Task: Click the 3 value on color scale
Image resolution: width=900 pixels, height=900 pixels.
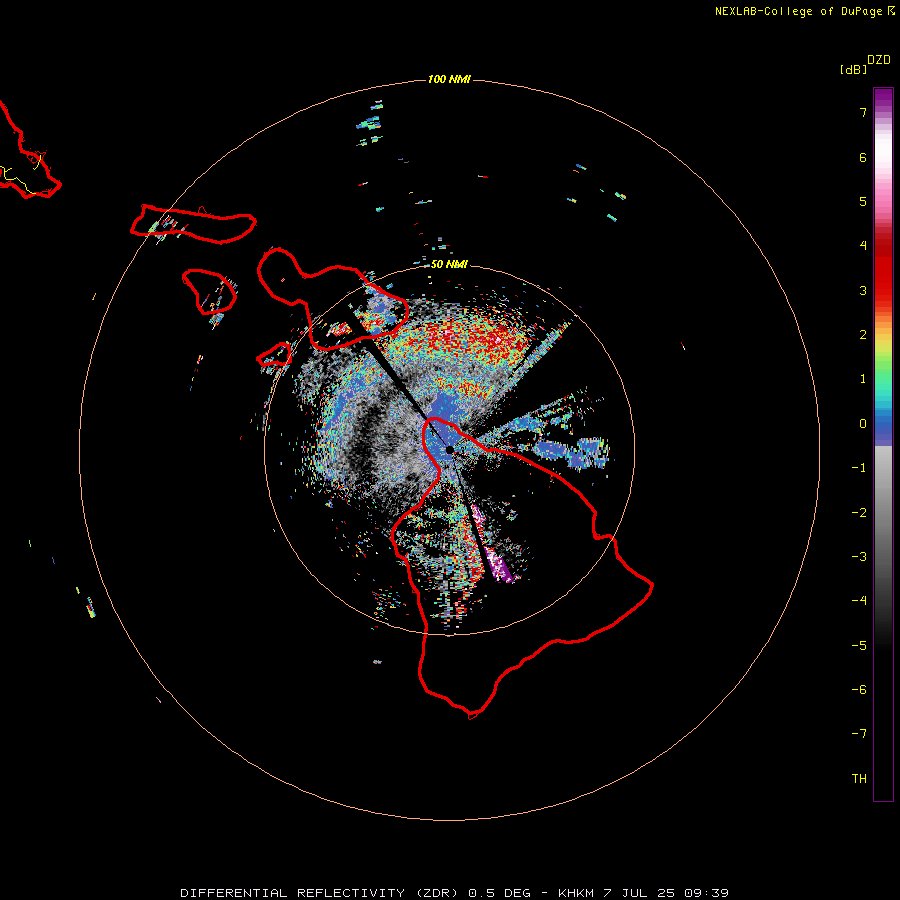Action: tap(863, 290)
